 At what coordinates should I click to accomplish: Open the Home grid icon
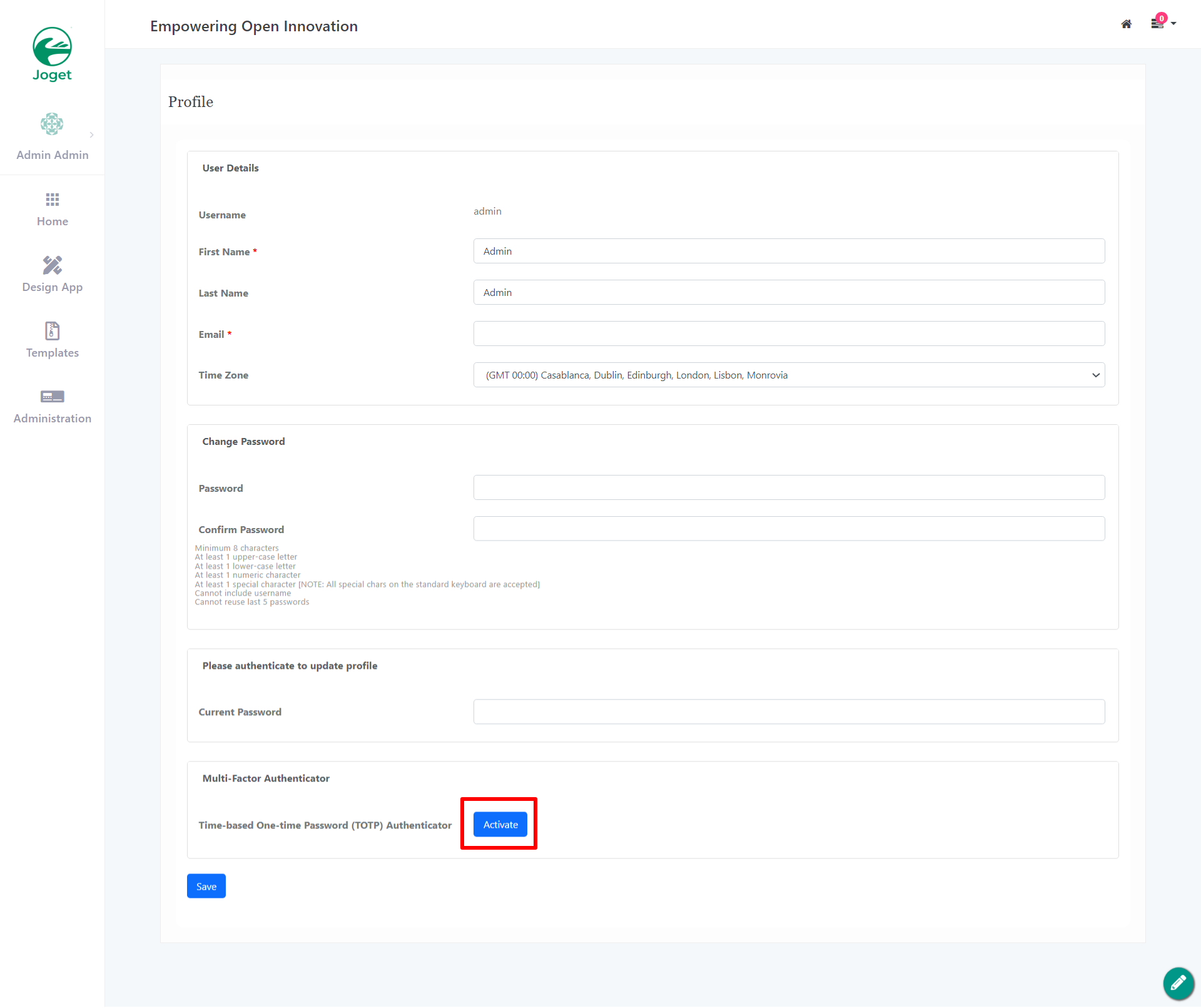pyautogui.click(x=52, y=200)
